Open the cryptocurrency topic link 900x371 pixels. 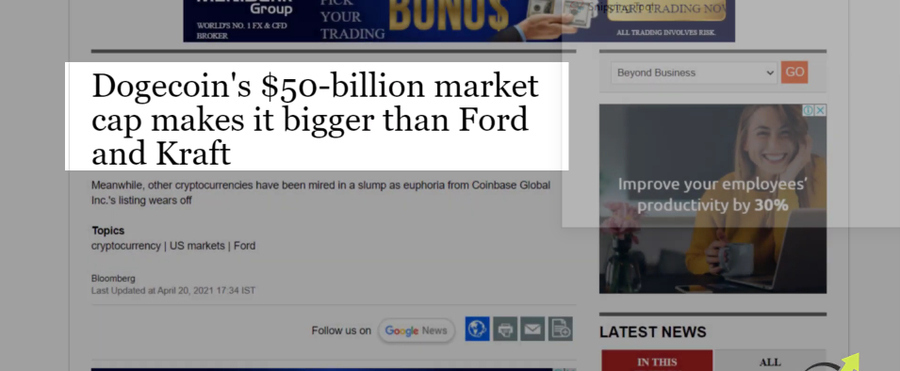[126, 246]
